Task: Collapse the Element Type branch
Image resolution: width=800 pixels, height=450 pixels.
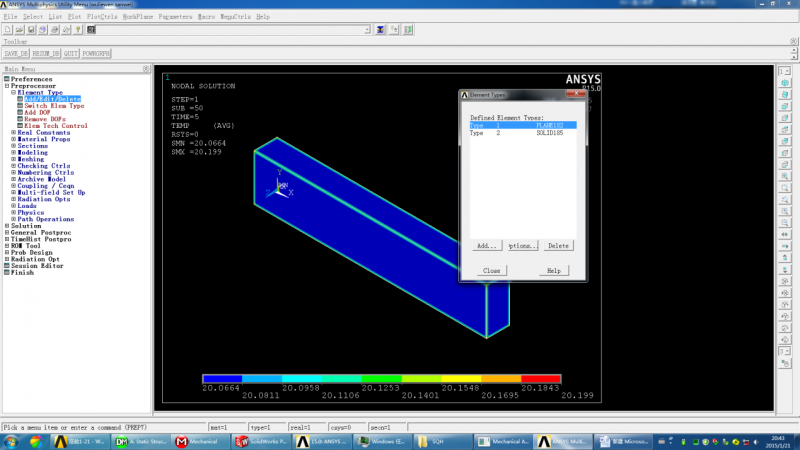Action: 14,92
